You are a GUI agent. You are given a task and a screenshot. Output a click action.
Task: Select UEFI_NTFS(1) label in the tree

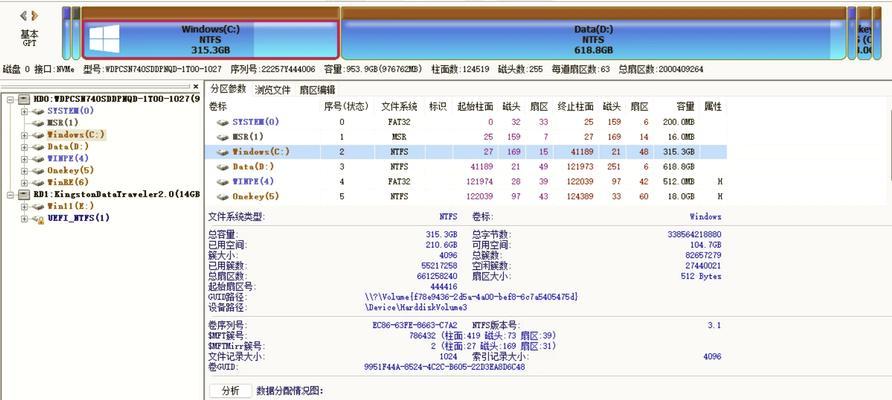[79, 218]
